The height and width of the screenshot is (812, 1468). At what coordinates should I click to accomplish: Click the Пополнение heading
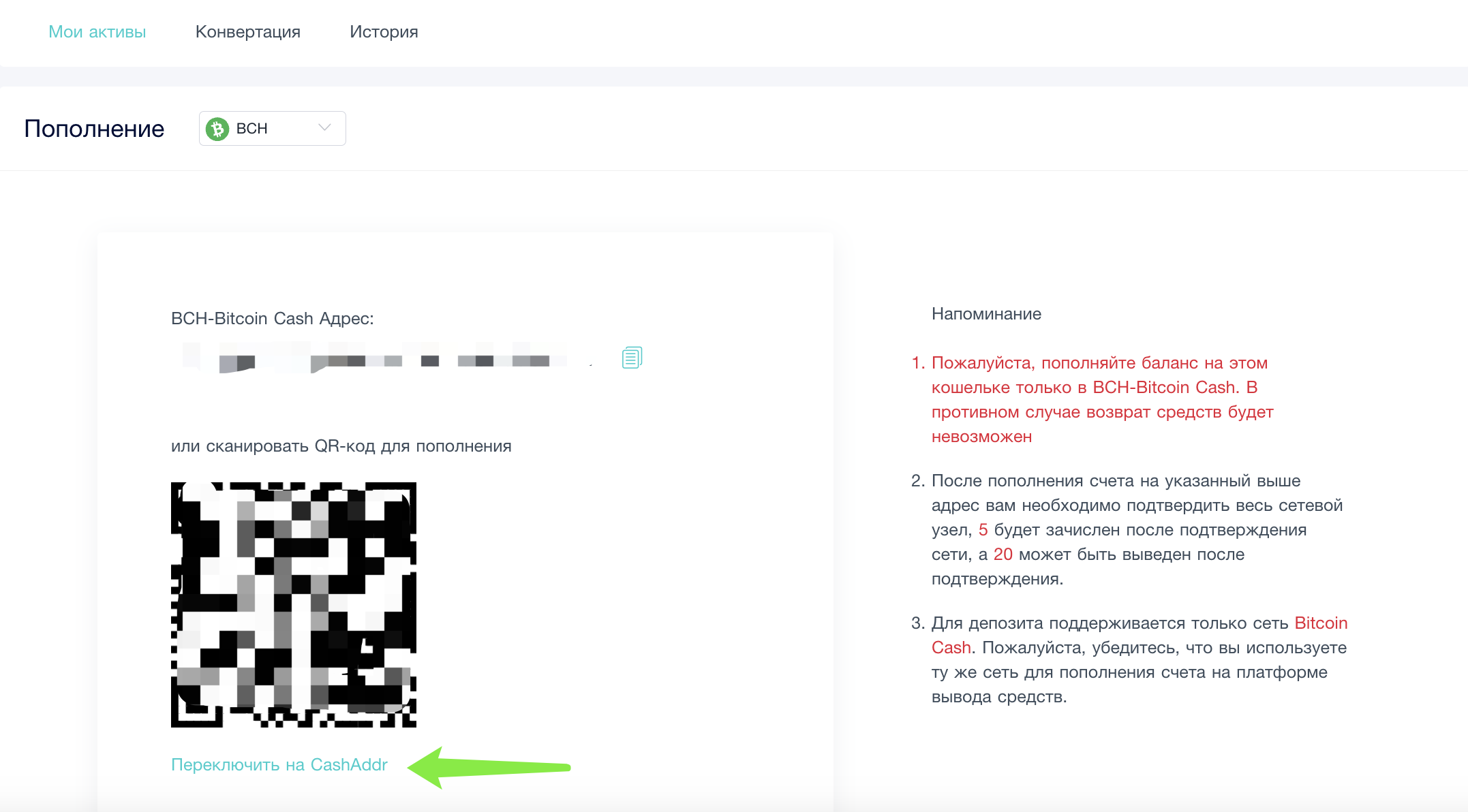[x=94, y=129]
